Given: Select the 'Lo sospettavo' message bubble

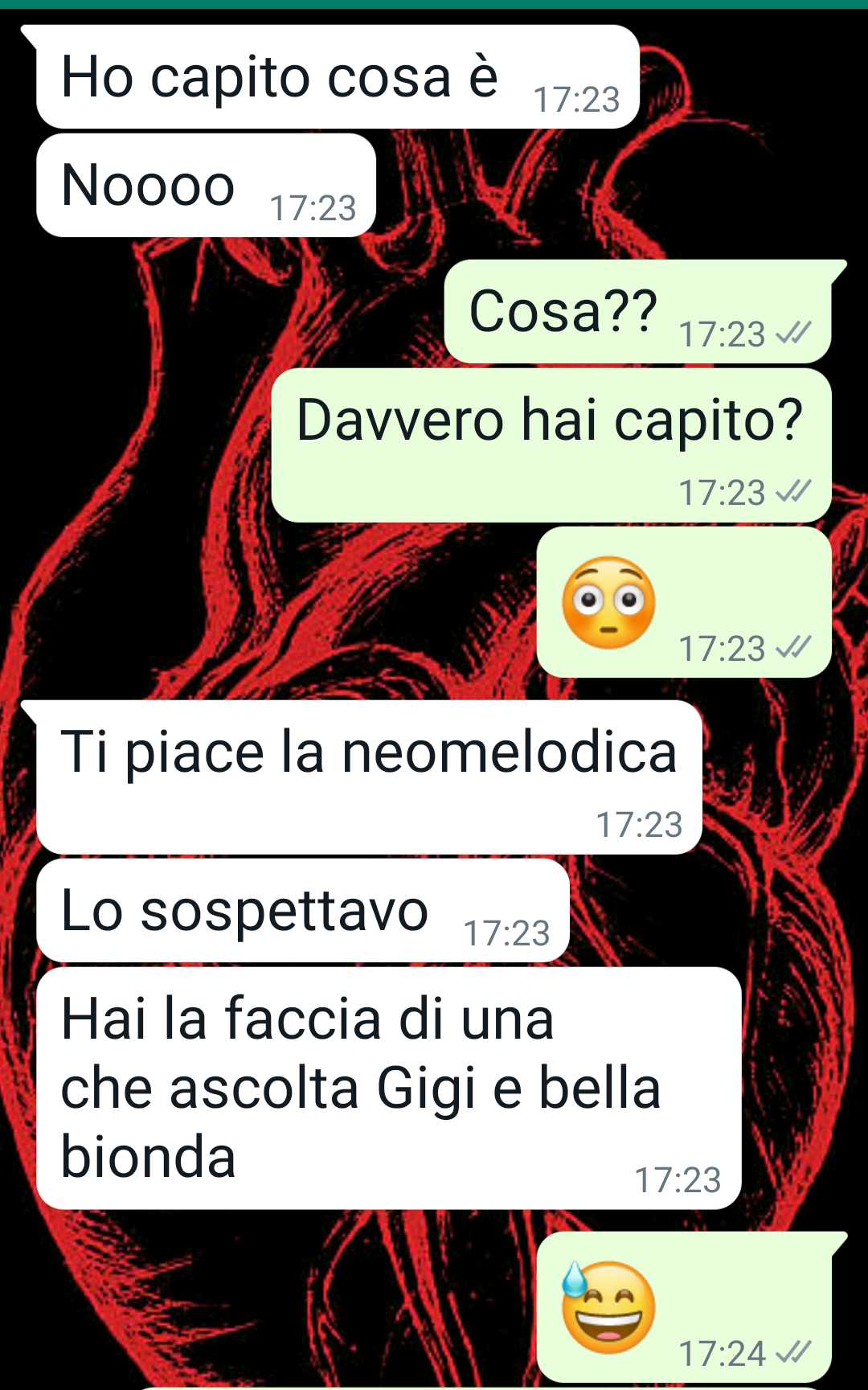Looking at the screenshot, I should (x=303, y=911).
